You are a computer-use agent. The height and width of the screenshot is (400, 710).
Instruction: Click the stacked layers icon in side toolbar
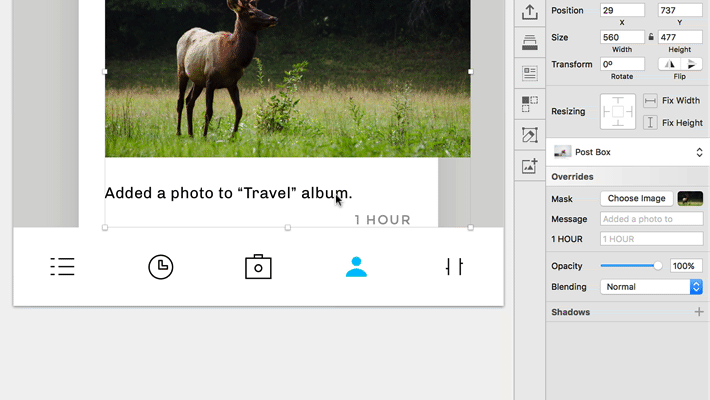click(530, 42)
